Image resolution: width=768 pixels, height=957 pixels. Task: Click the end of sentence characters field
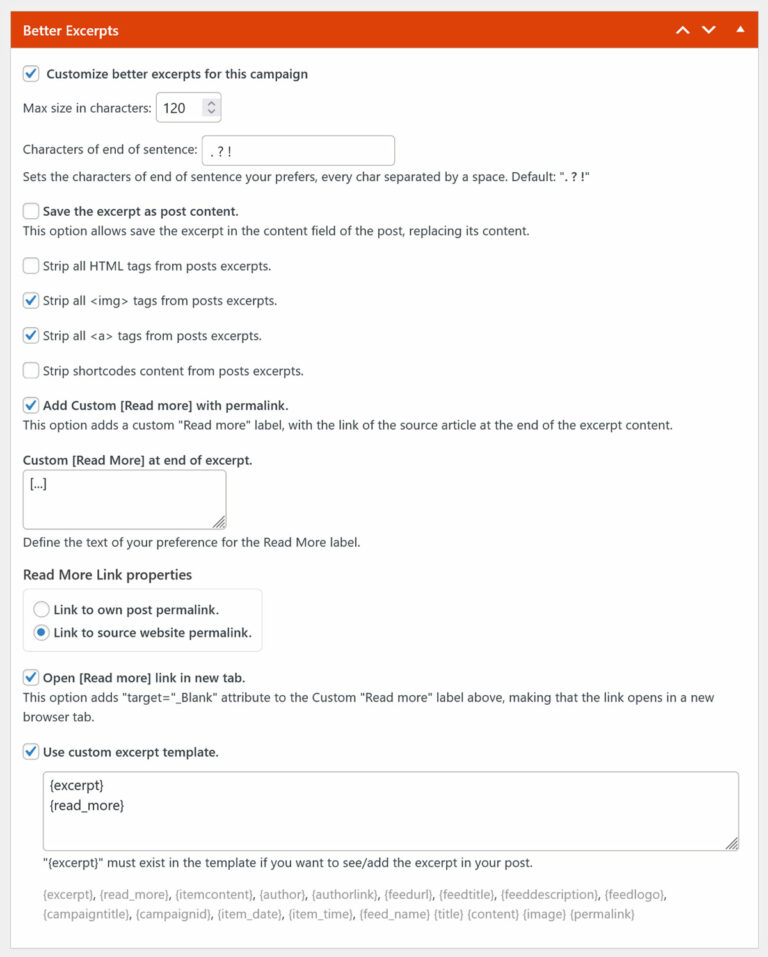tap(298, 150)
